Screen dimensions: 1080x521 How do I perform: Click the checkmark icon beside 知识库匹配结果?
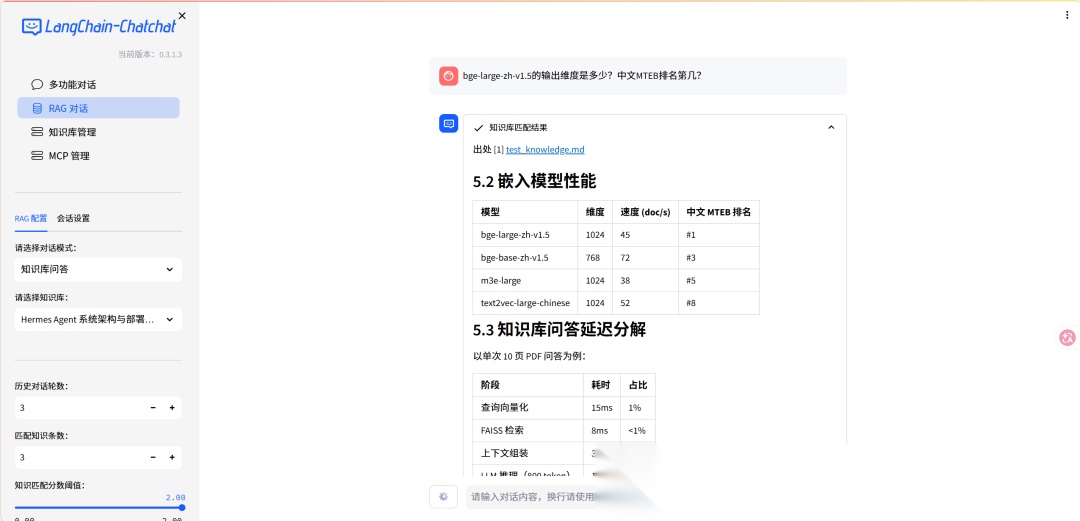(478, 127)
